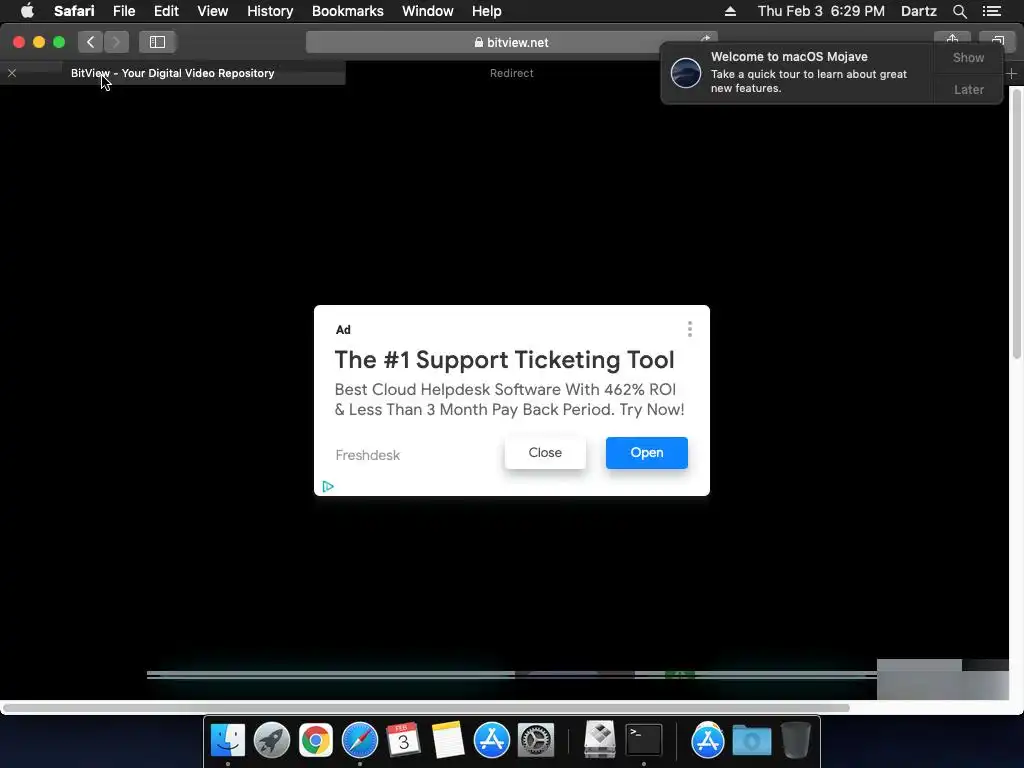Image resolution: width=1024 pixels, height=768 pixels.
Task: Open the Help menu
Action: (487, 11)
